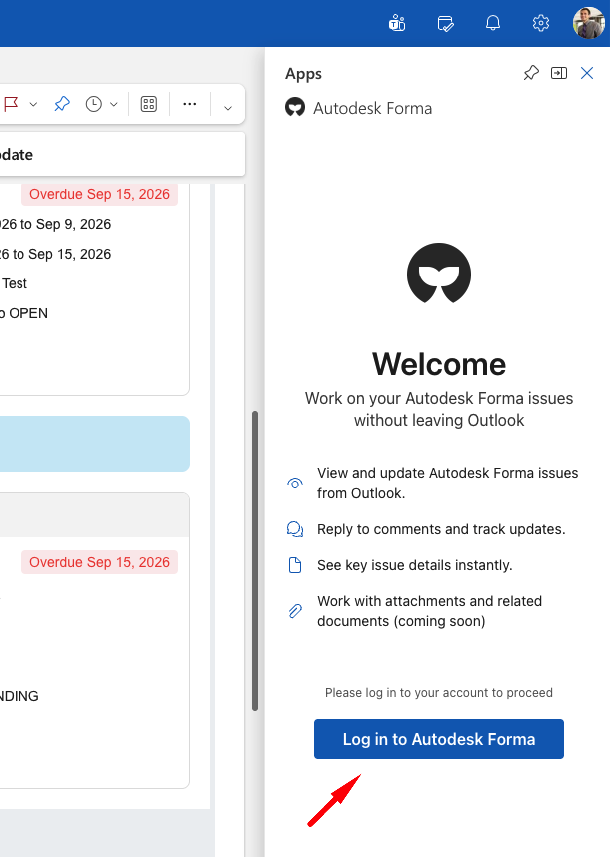Image resolution: width=610 pixels, height=857 pixels.
Task: Click 'View and update Autodesk Forma issues' text
Action: click(x=448, y=483)
